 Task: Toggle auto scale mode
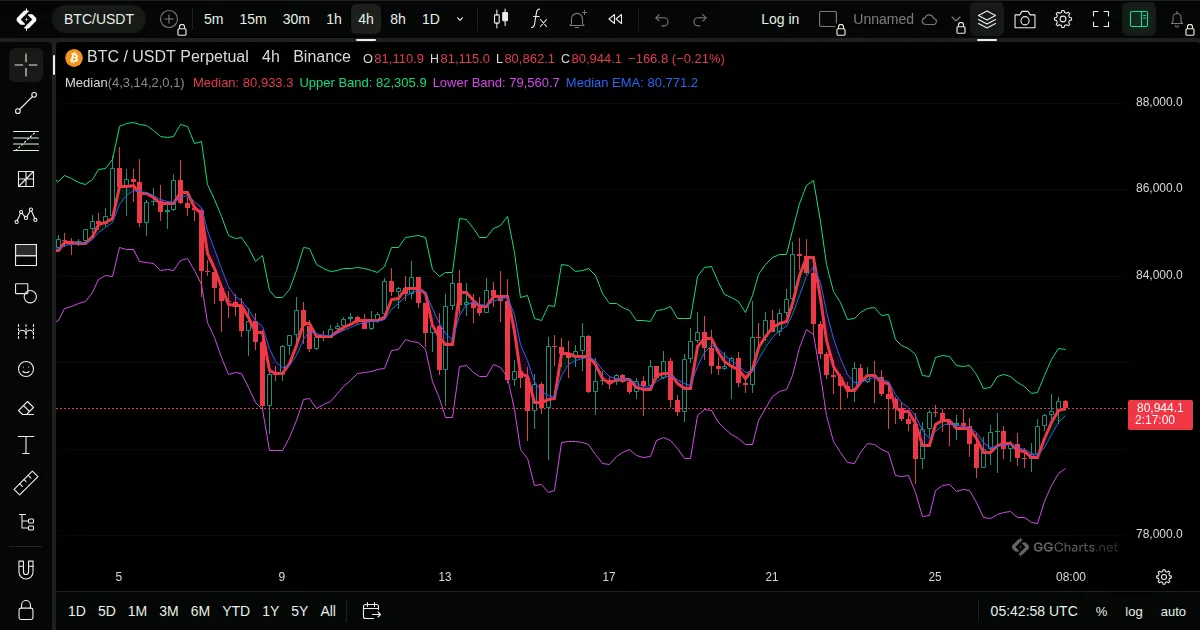[x=1173, y=611]
